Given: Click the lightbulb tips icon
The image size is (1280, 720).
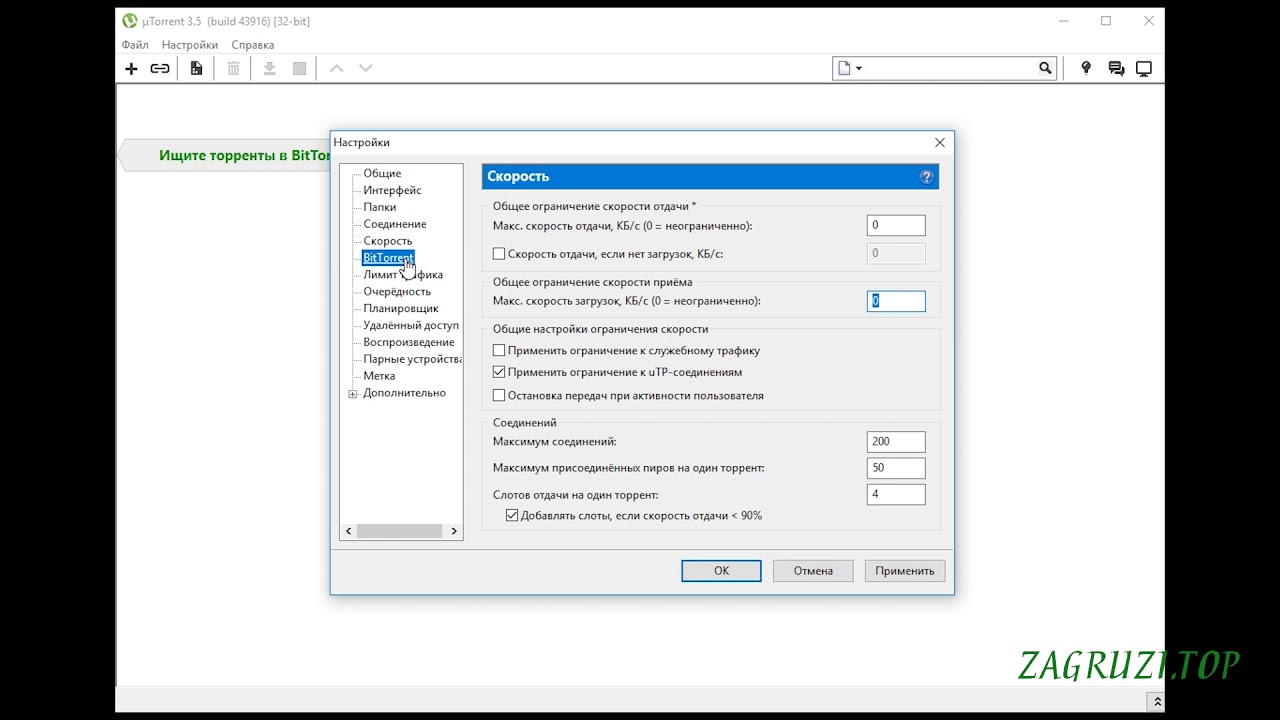Looking at the screenshot, I should 1086,68.
